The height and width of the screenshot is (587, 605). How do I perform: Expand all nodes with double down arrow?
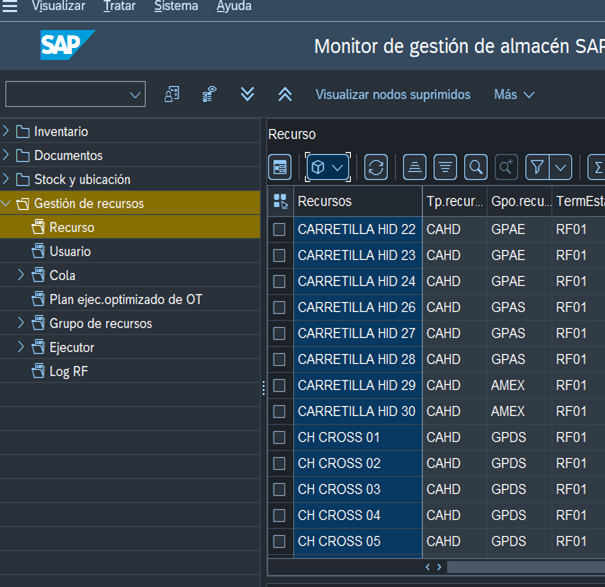point(247,94)
